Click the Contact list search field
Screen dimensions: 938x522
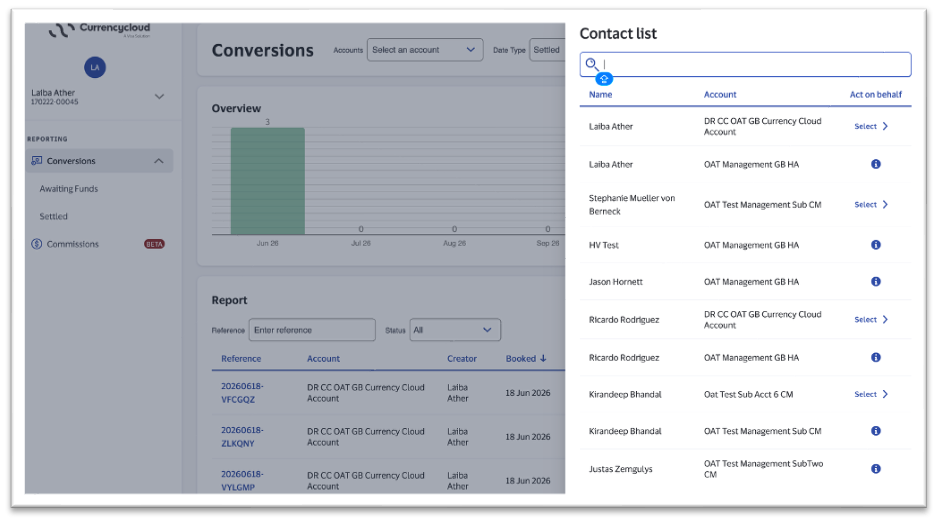(745, 65)
